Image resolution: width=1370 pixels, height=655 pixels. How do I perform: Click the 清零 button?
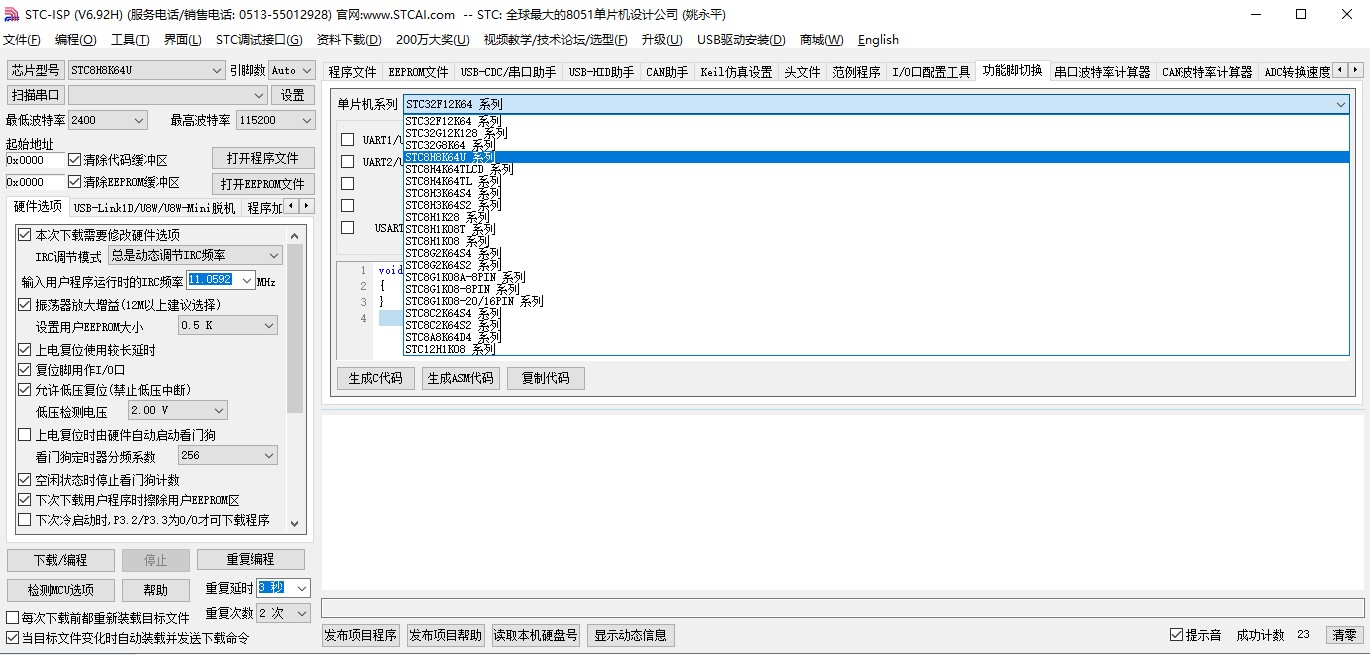point(1345,635)
